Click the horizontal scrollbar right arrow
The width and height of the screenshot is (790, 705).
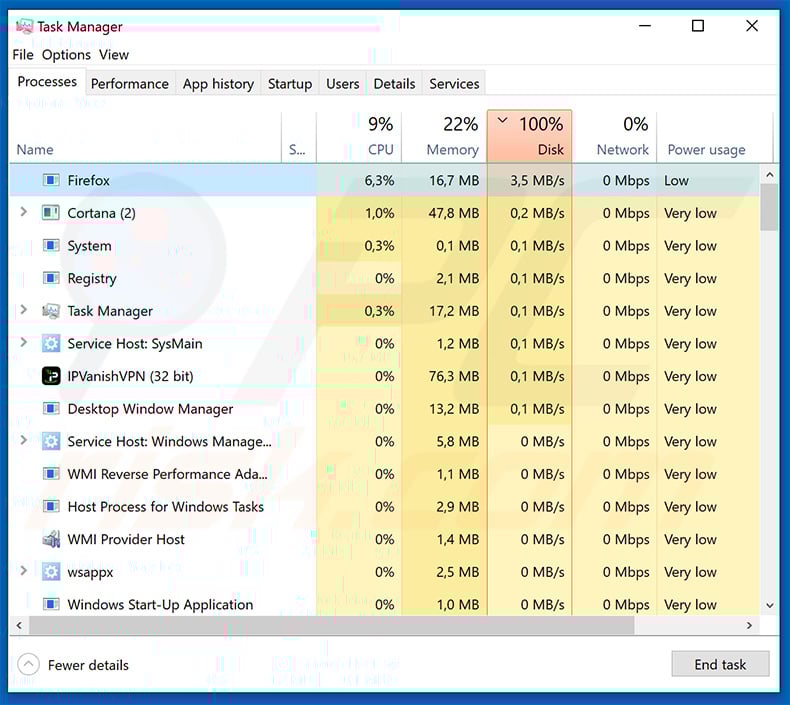[749, 625]
